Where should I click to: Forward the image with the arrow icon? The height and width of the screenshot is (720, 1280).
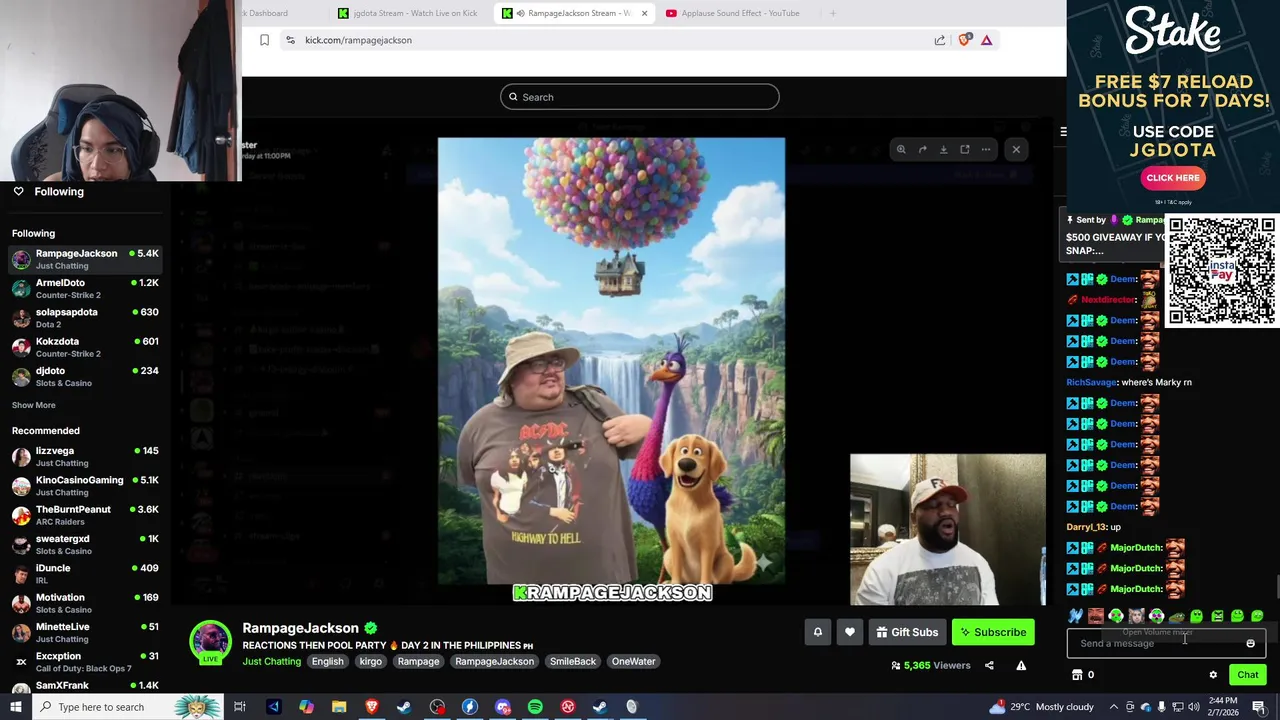(x=922, y=150)
